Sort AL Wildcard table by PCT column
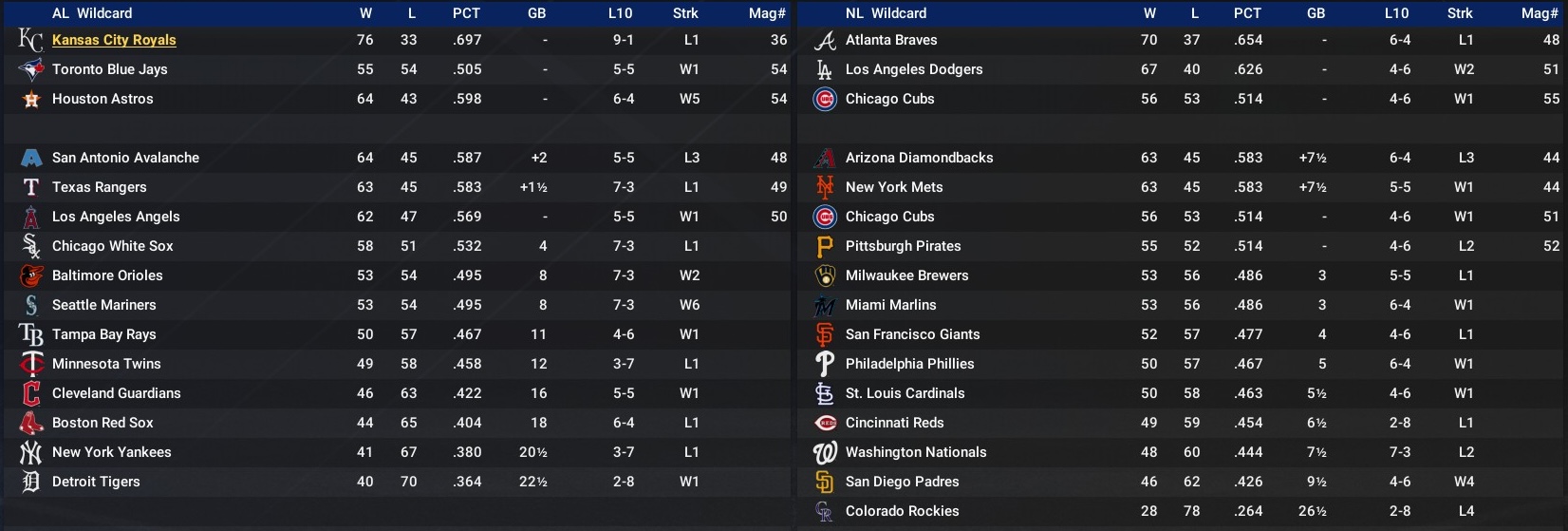Image resolution: width=1568 pixels, height=531 pixels. tap(466, 13)
